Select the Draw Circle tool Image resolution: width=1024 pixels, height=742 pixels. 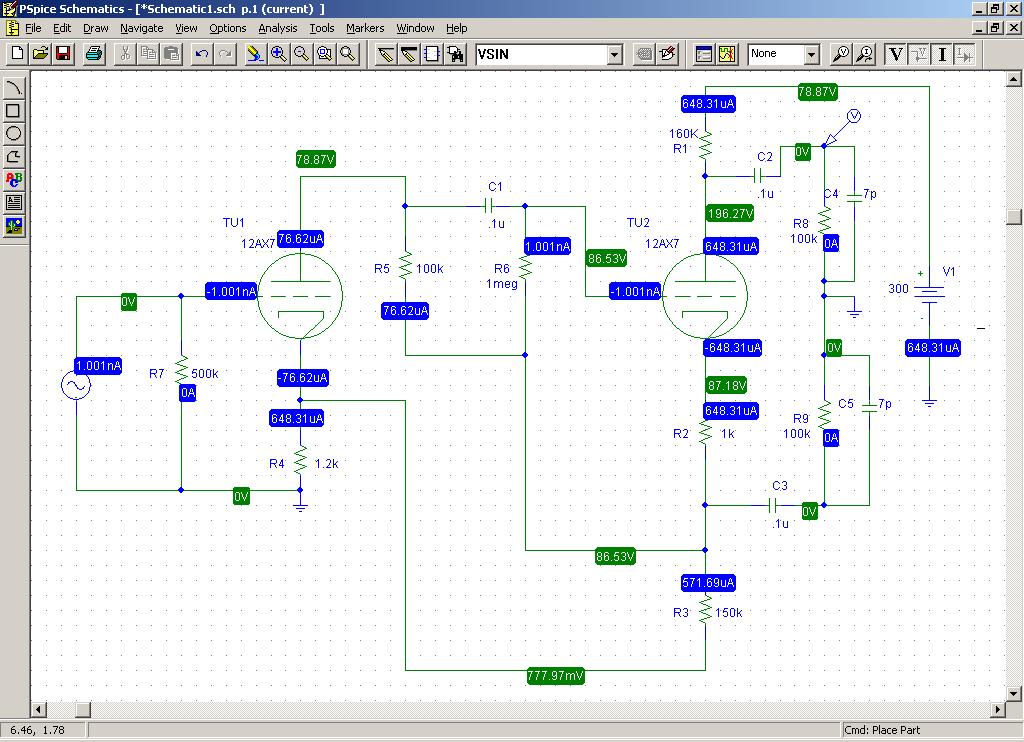point(14,133)
